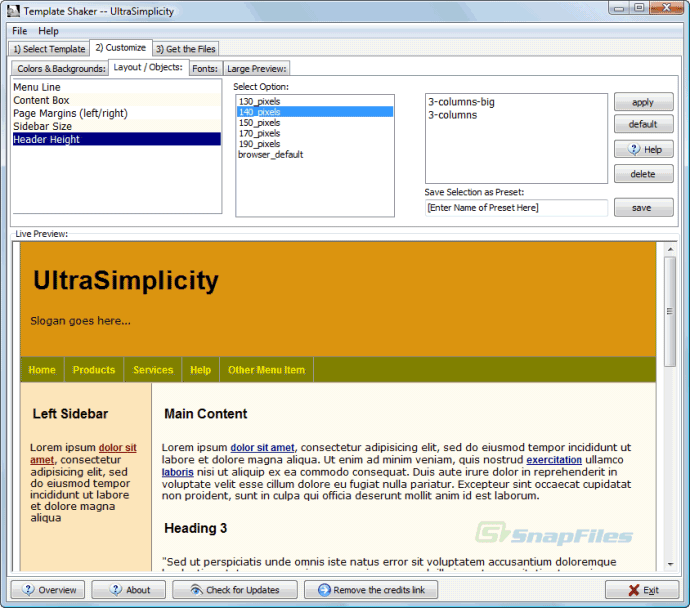Open the Layout / Objects tab
Viewport: 690px width, 608px height.
tap(148, 67)
